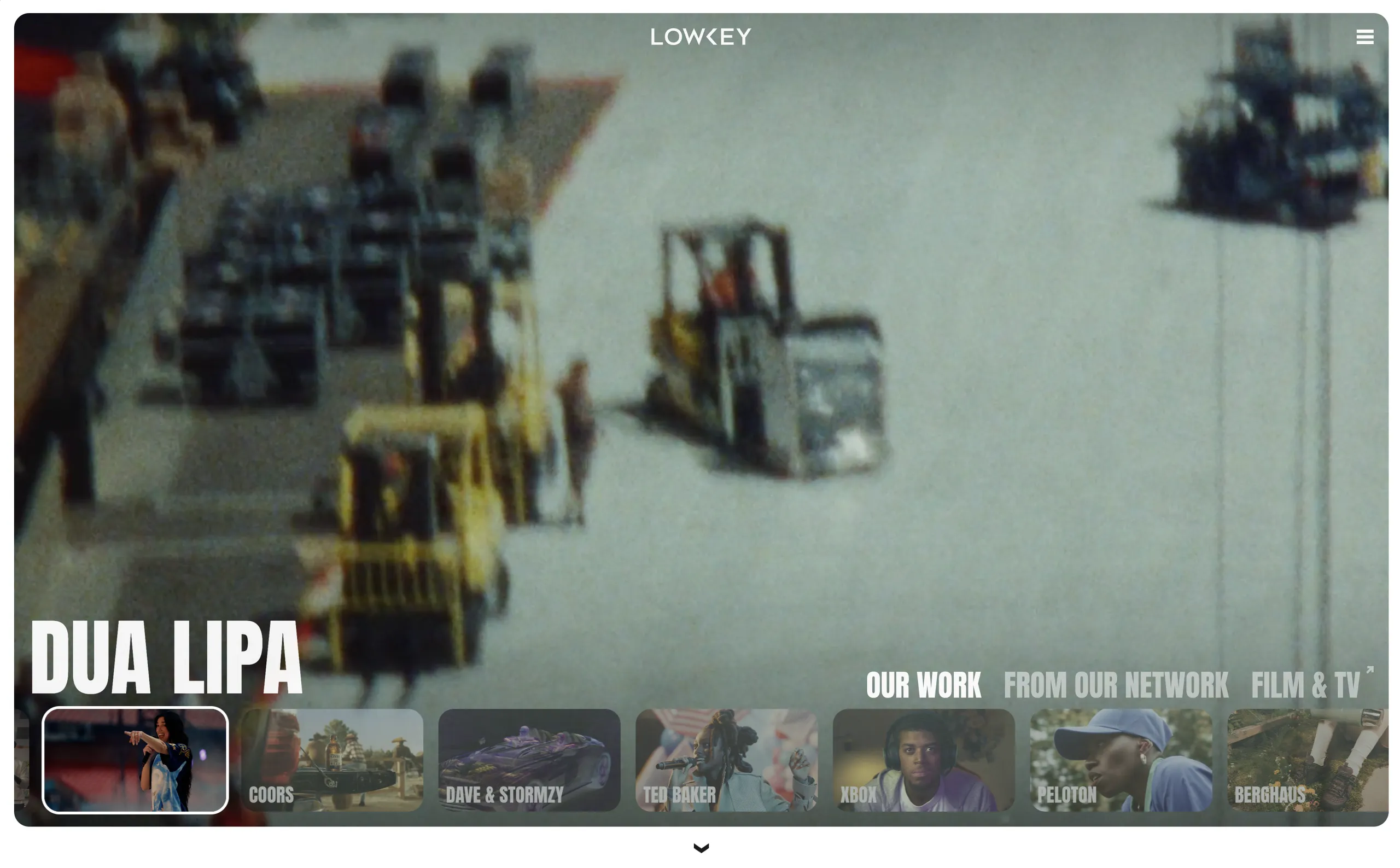Click the COORS caption text

271,795
